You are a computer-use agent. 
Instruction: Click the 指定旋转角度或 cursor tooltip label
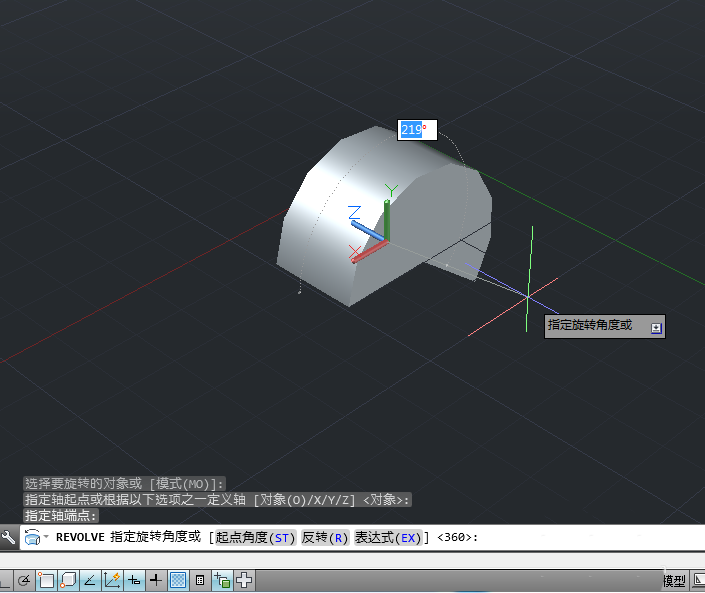click(x=589, y=325)
